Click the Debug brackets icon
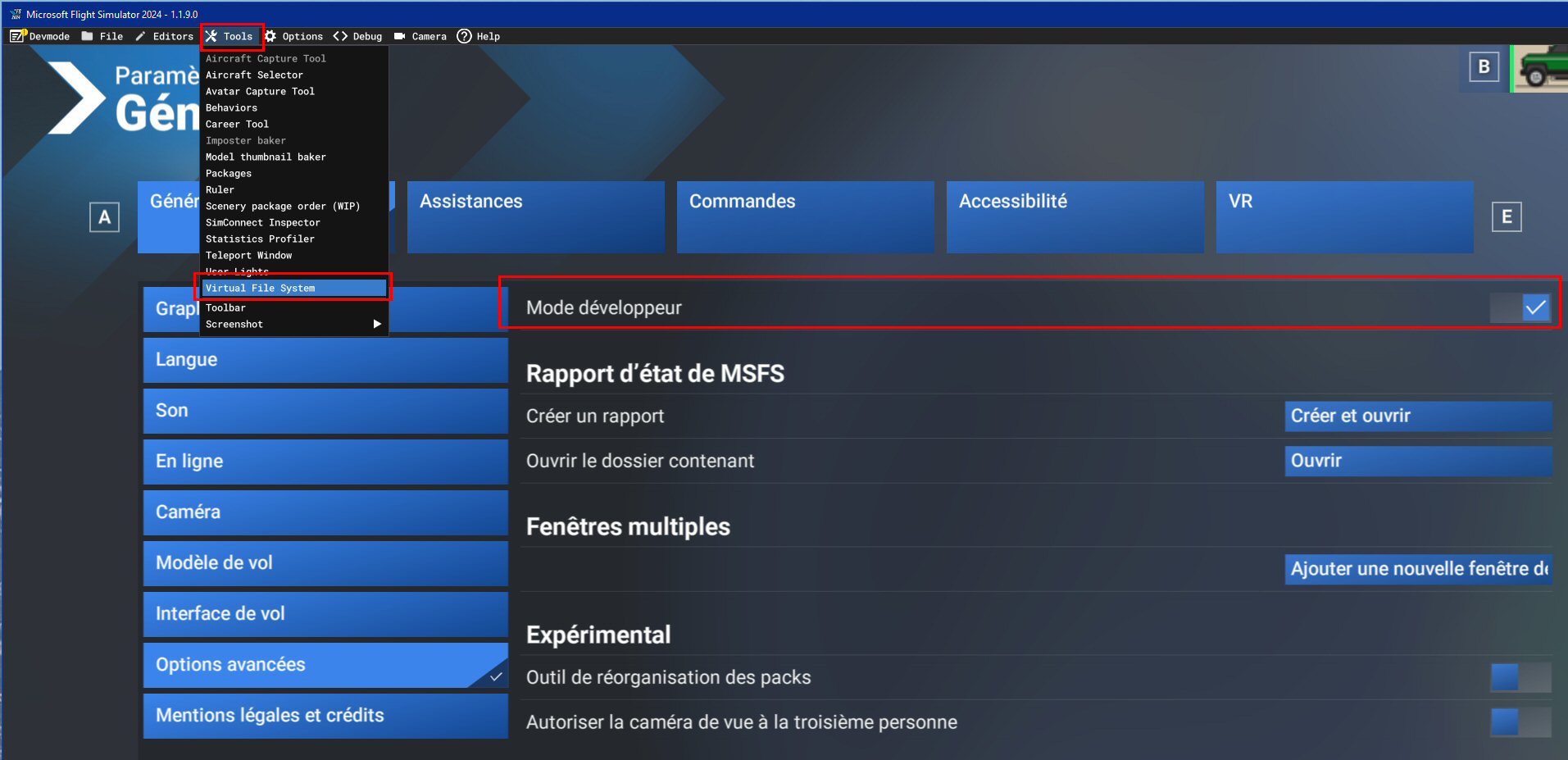Screen dimensions: 1568x760 coord(340,36)
